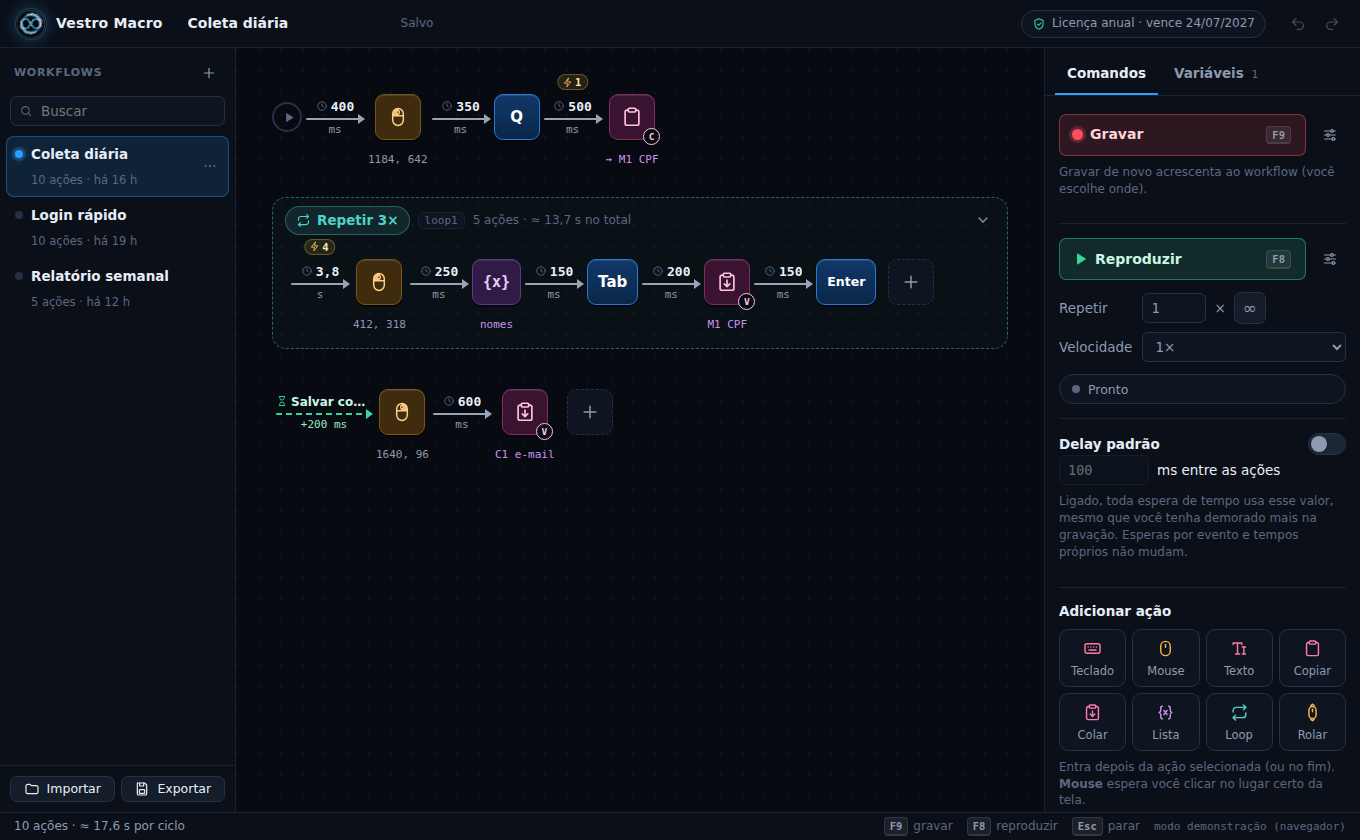The image size is (1360, 840).
Task: Add a Texto action
Action: 1239,658
